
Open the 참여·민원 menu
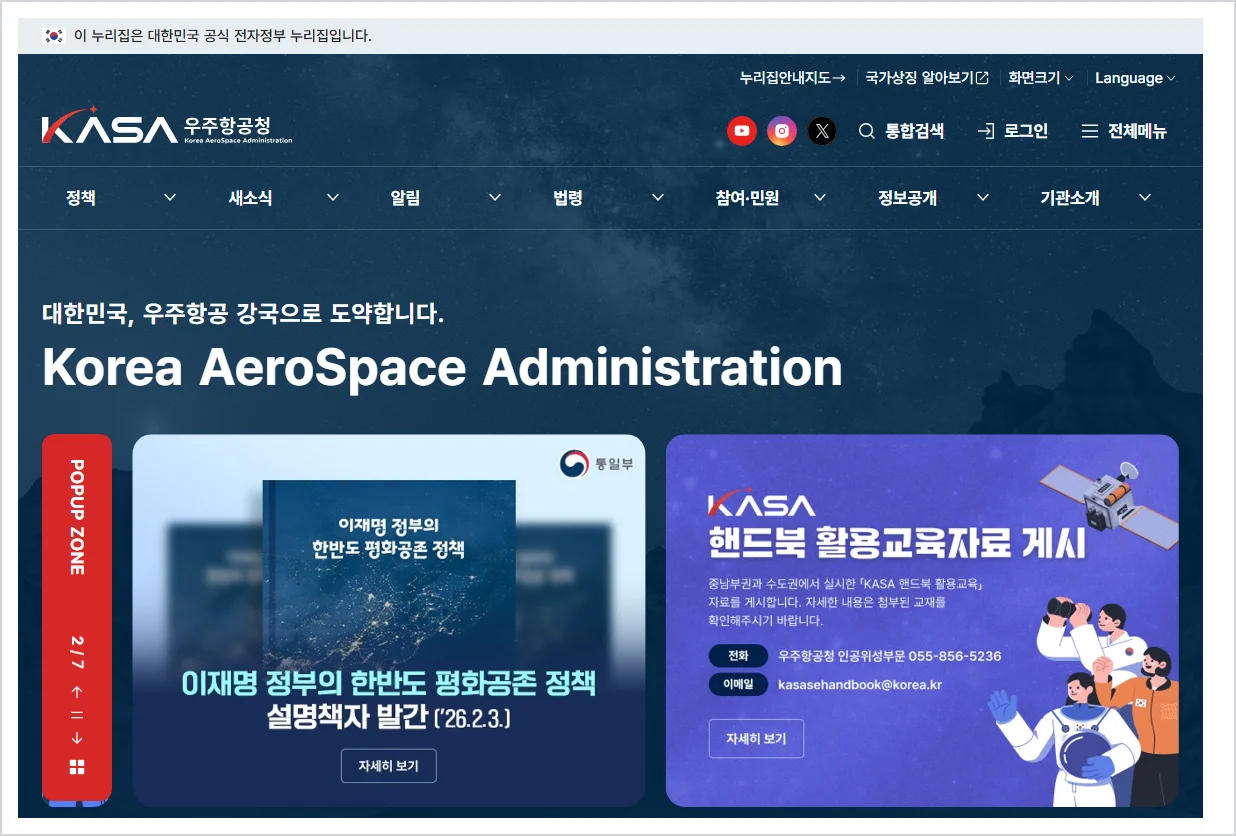(x=747, y=198)
